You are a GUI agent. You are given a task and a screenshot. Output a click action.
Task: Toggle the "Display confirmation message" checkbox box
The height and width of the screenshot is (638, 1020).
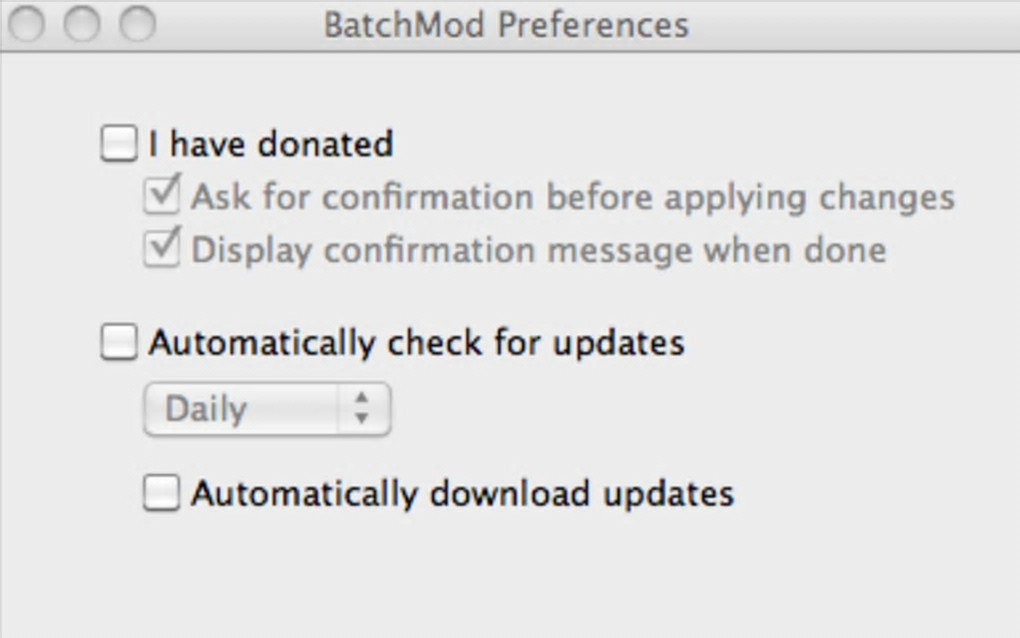click(x=161, y=248)
